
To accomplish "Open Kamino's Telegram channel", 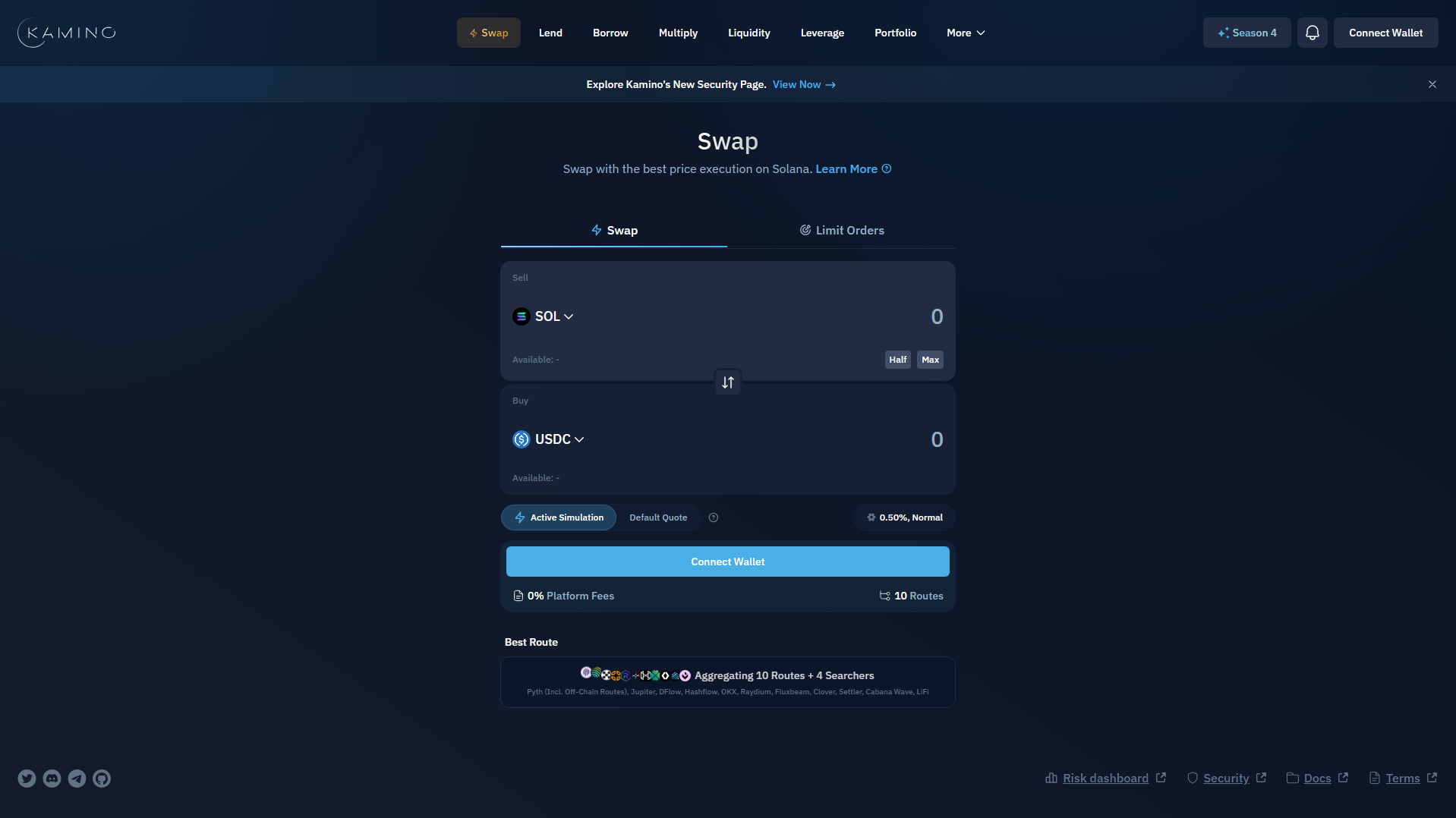I will [77, 779].
